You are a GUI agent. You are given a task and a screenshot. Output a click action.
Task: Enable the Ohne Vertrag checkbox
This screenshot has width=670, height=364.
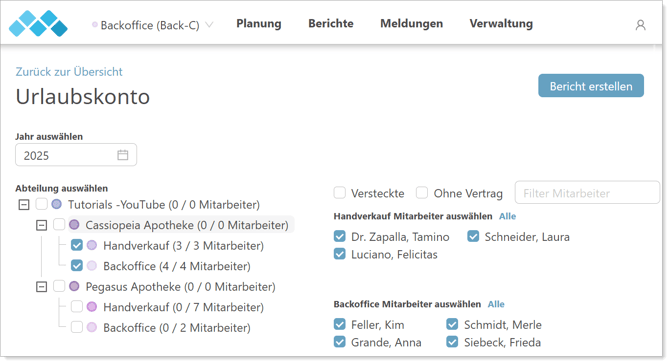click(x=422, y=193)
